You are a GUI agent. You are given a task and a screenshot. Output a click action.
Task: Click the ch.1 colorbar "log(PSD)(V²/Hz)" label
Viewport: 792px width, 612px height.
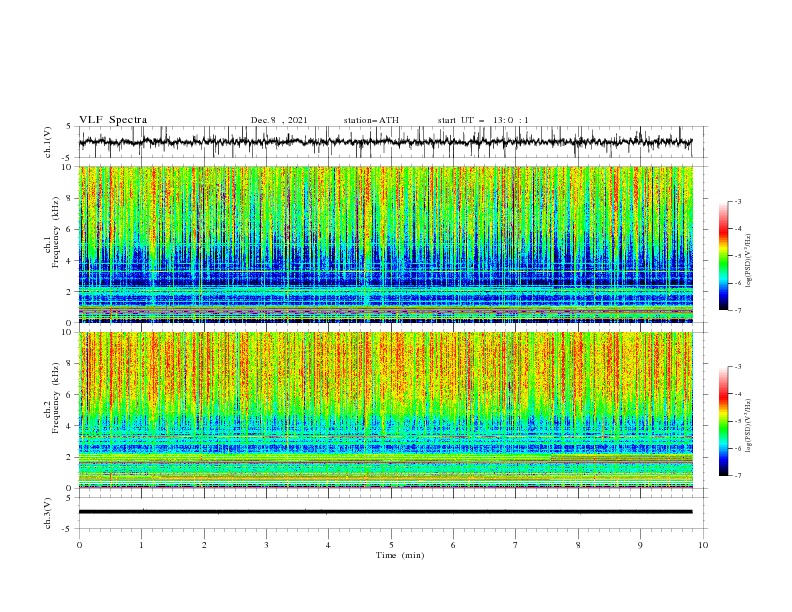pos(748,261)
